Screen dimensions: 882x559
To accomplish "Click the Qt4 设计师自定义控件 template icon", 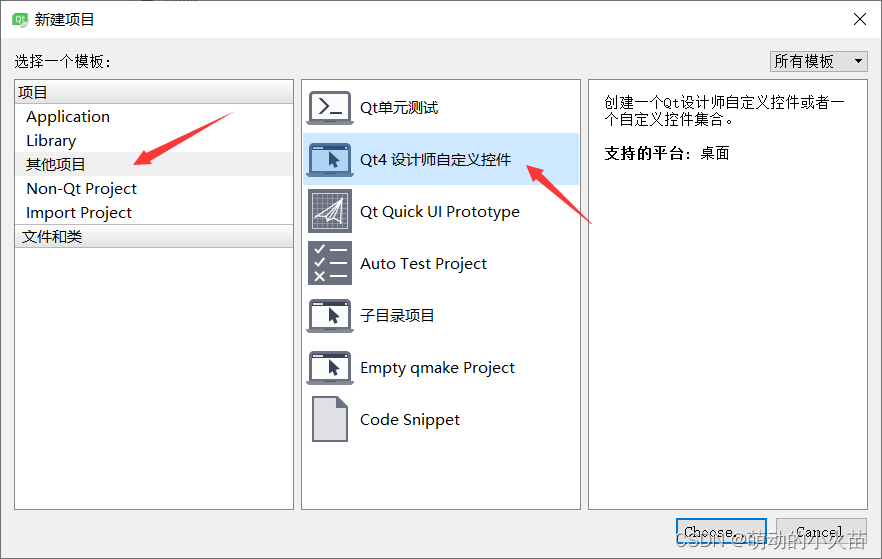I will 330,160.
